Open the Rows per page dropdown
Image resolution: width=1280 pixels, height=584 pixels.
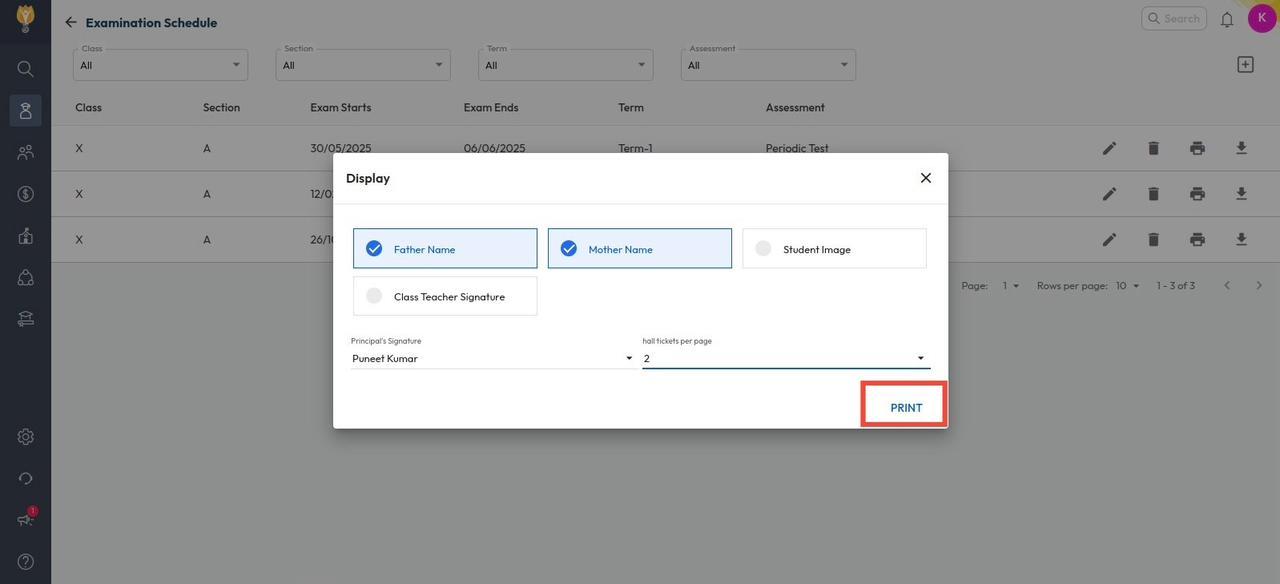point(1127,286)
